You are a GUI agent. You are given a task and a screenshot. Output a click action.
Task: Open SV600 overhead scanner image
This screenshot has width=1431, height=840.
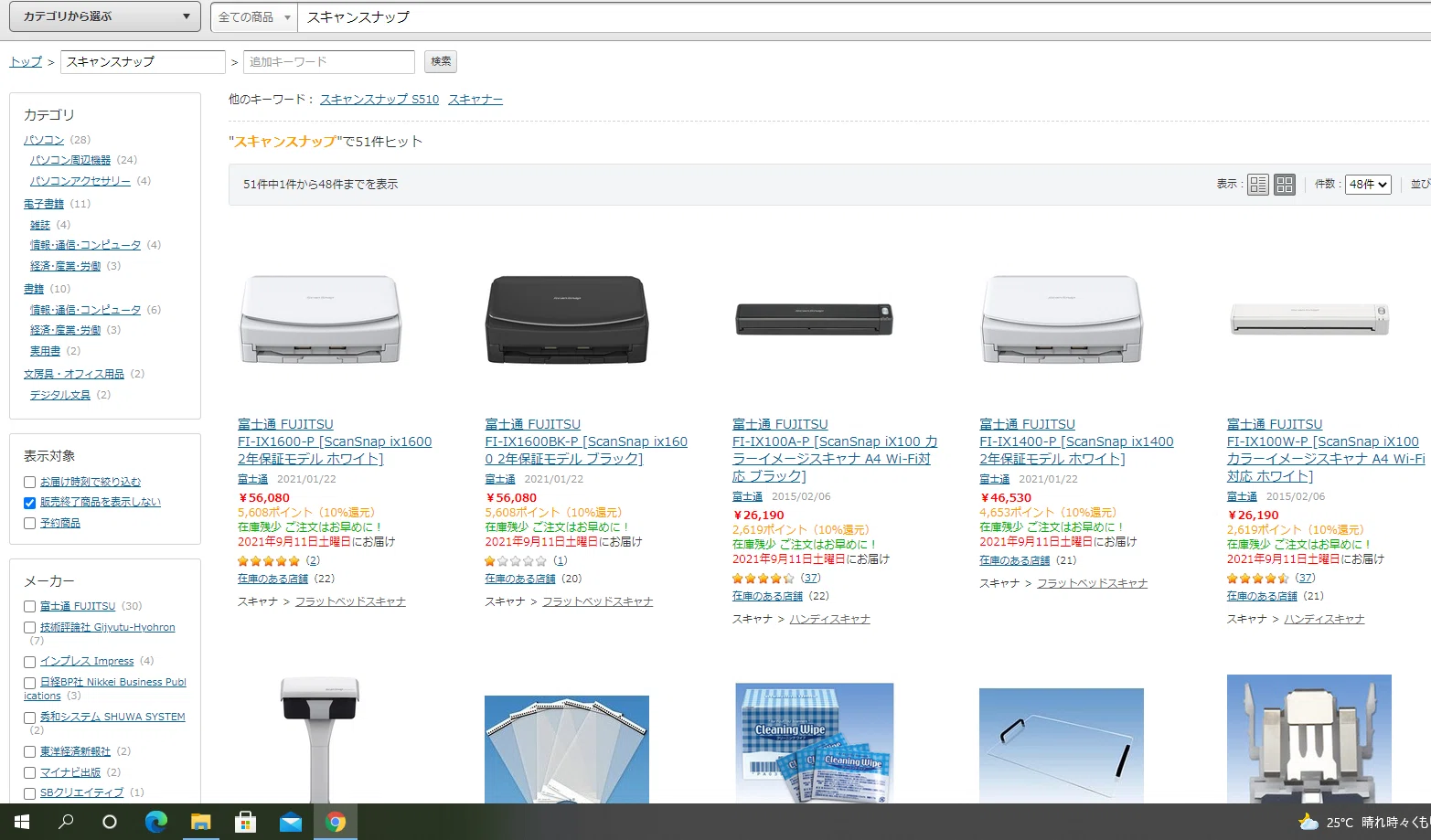(x=320, y=739)
